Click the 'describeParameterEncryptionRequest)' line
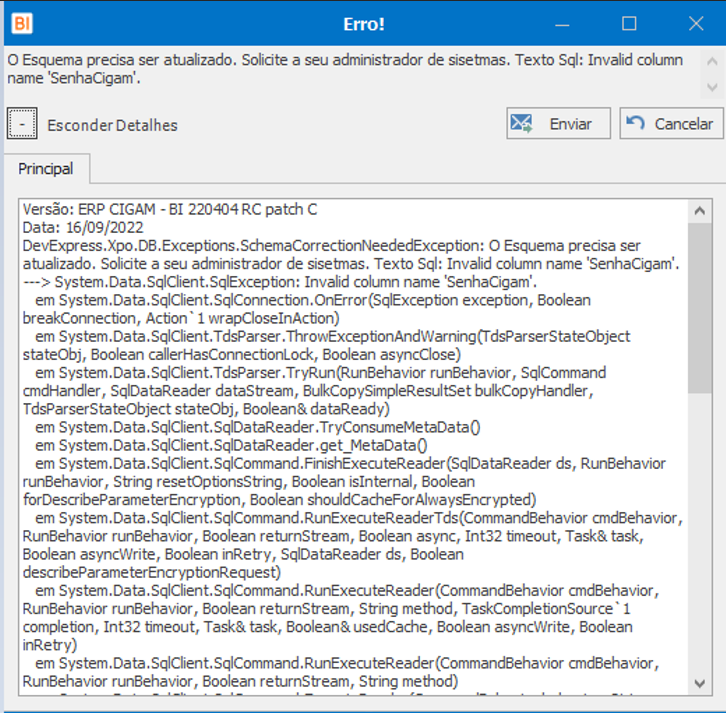This screenshot has width=726, height=713. (x=152, y=573)
